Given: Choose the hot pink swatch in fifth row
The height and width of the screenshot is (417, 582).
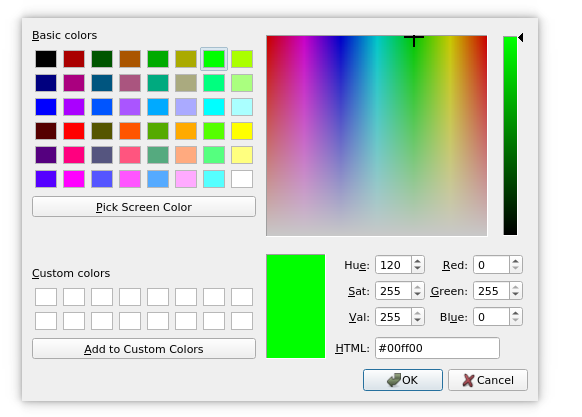Looking at the screenshot, I should [x=74, y=155].
